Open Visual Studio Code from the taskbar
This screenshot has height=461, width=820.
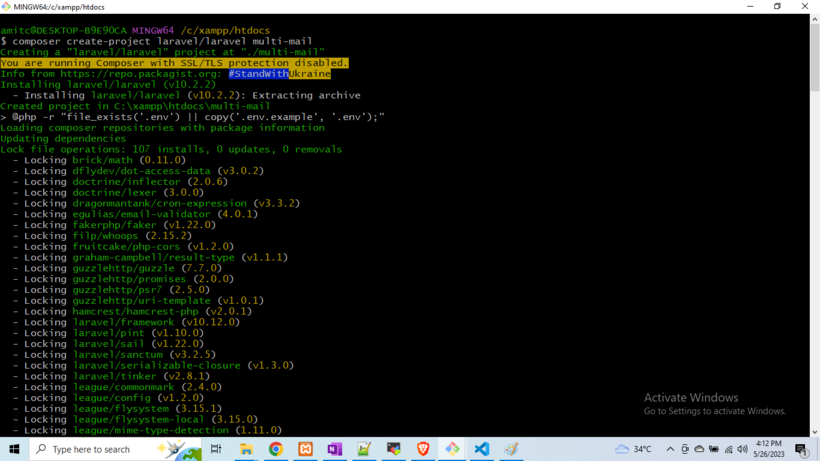(x=482, y=450)
